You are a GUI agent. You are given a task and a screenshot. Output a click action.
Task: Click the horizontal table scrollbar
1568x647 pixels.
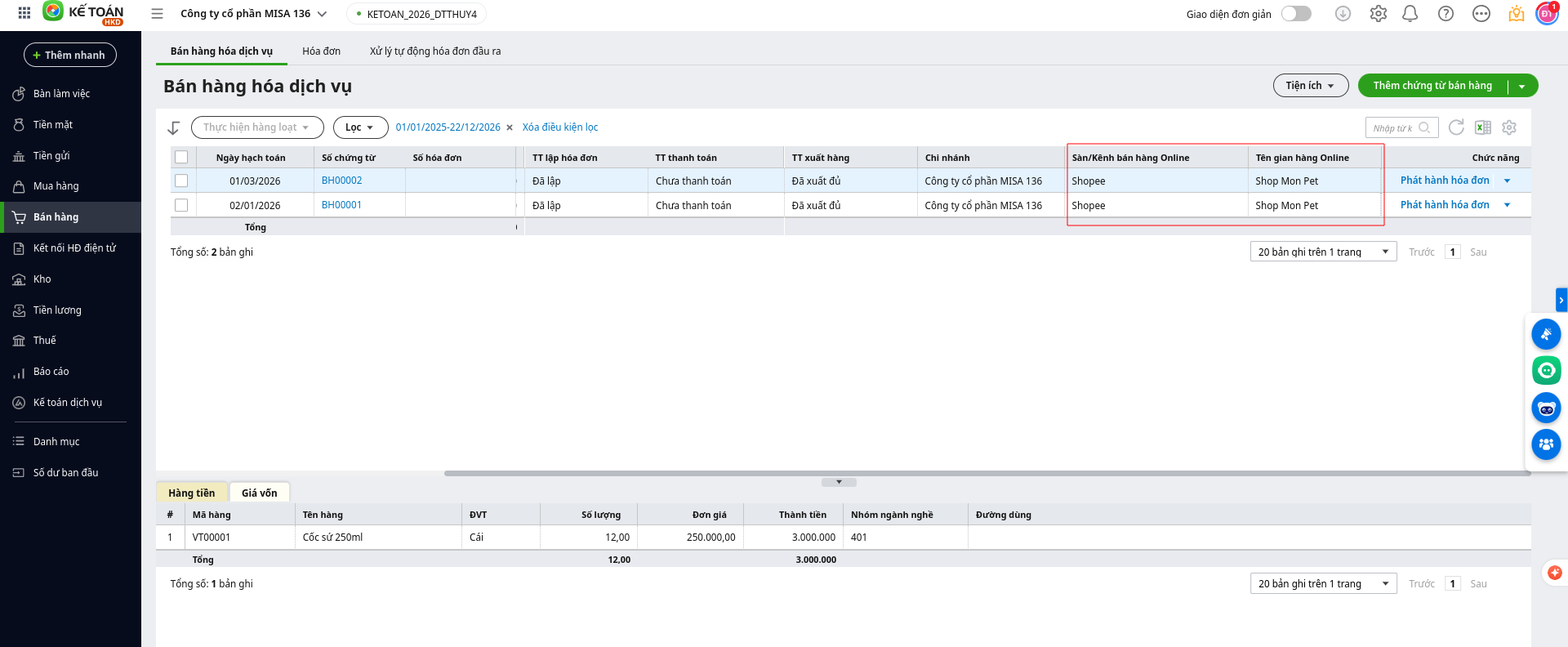pyautogui.click(x=980, y=473)
